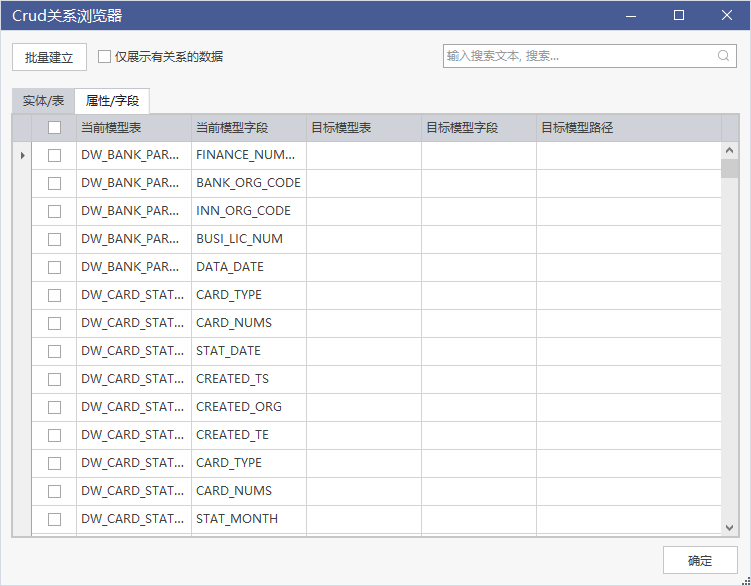Select the BUSI_LIC_NUM field cell
This screenshot has height=586, width=751.
coord(249,239)
